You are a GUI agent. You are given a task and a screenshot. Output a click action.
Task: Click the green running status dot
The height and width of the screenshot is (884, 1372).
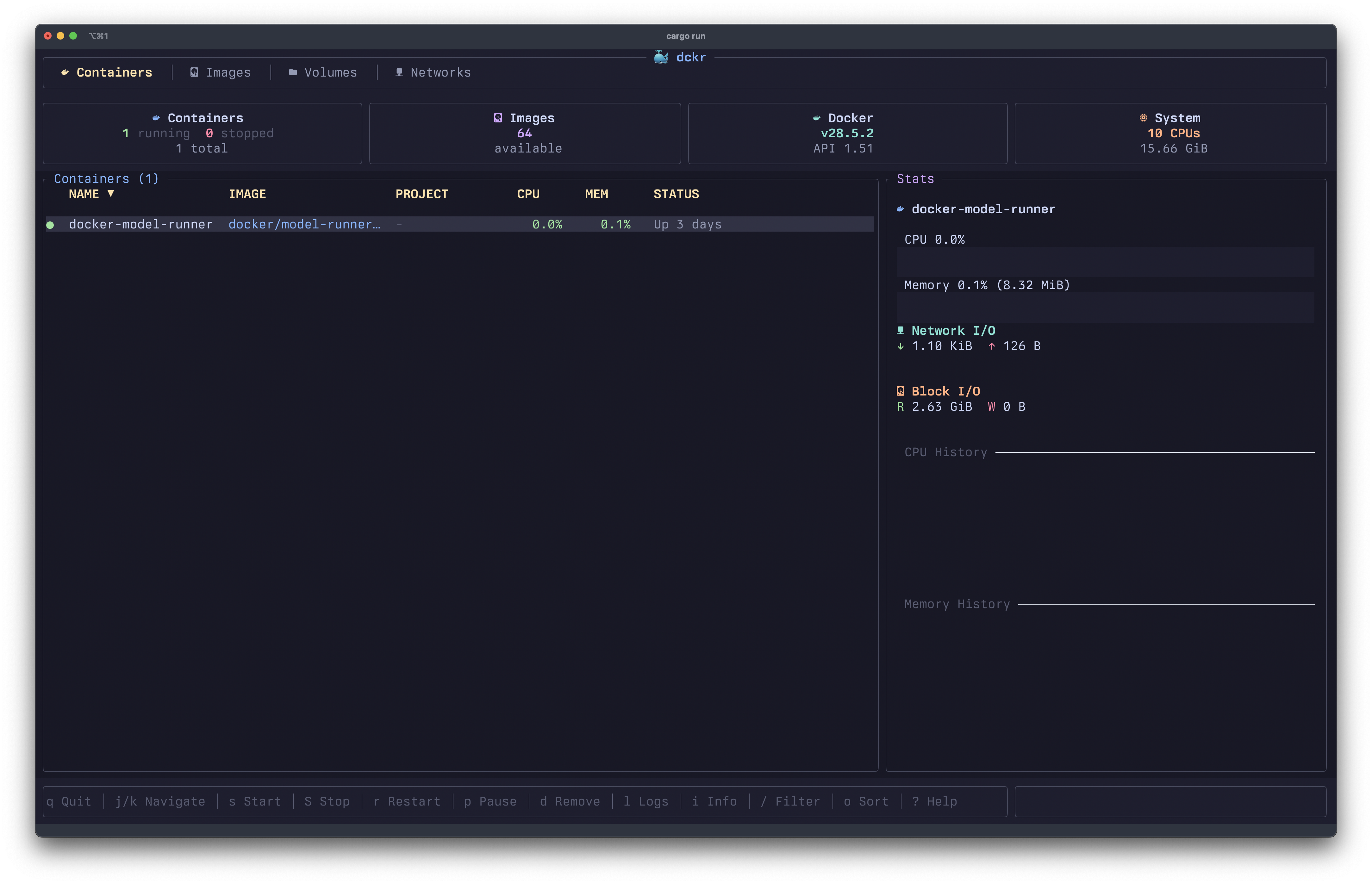tap(51, 225)
